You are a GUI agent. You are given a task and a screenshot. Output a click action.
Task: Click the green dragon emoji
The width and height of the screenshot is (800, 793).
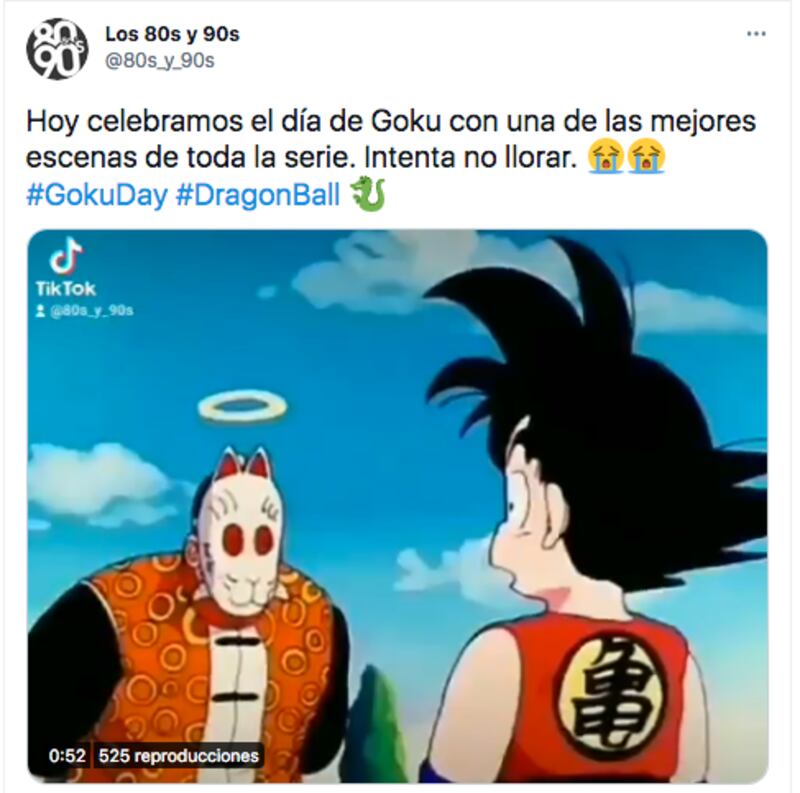click(x=367, y=194)
